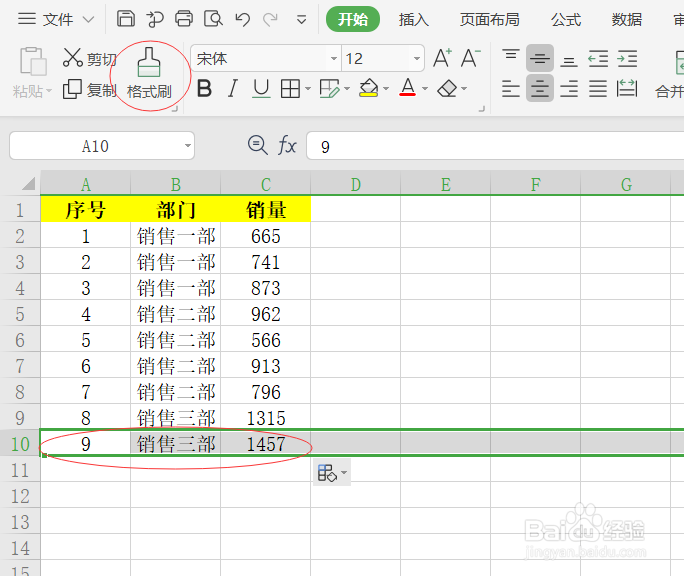
Task: Open the borders dropdown arrow
Action: (308, 89)
